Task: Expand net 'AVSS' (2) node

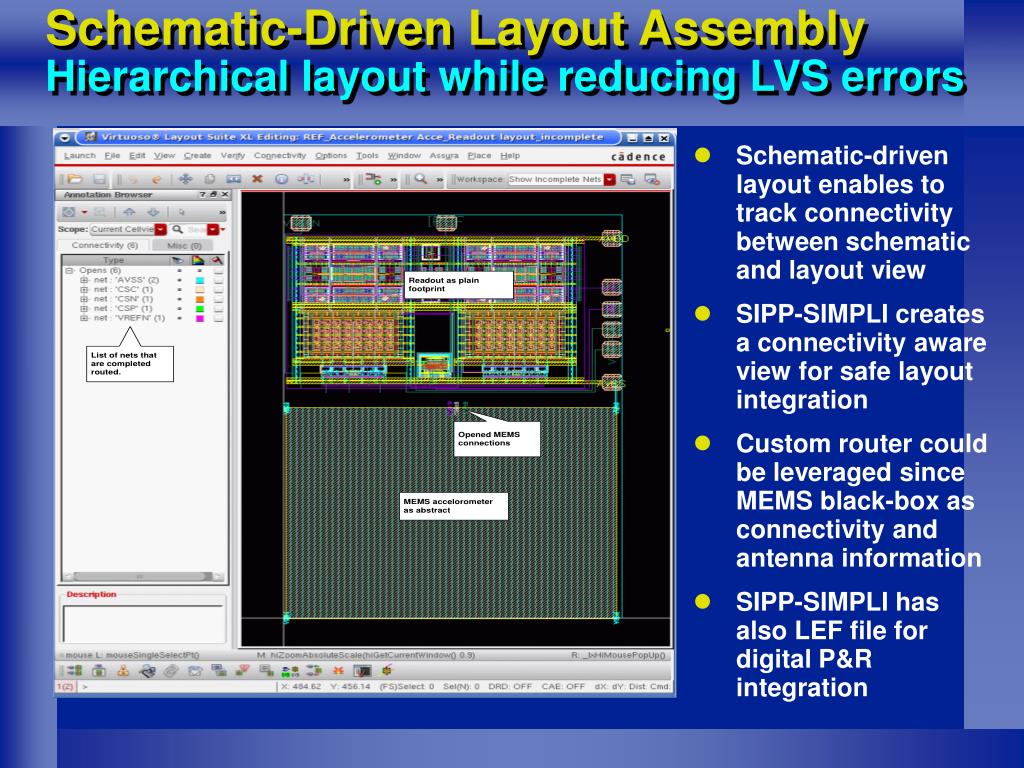Action: (84, 280)
